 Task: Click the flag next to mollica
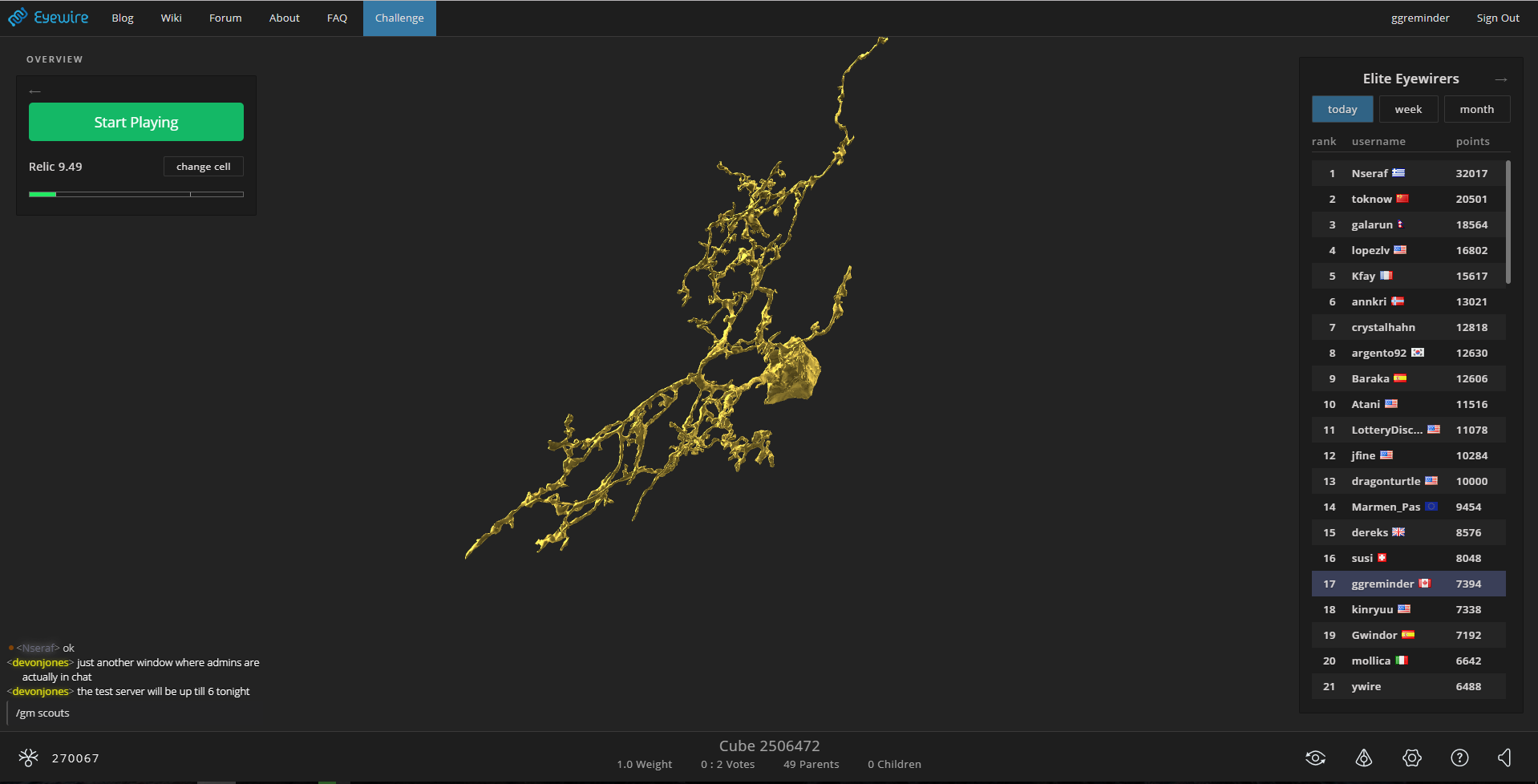1402,661
